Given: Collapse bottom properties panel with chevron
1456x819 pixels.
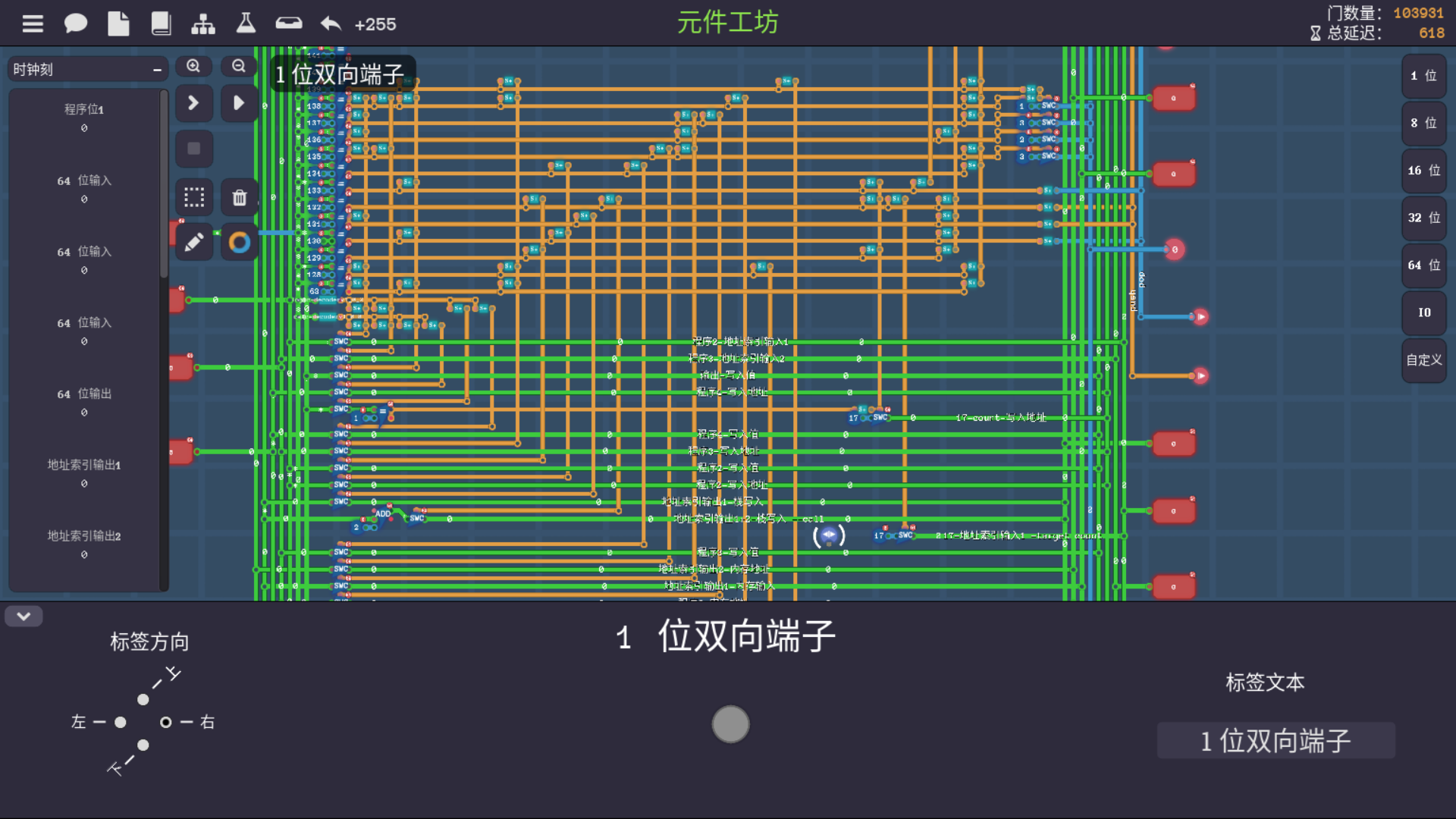Looking at the screenshot, I should pos(24,617).
